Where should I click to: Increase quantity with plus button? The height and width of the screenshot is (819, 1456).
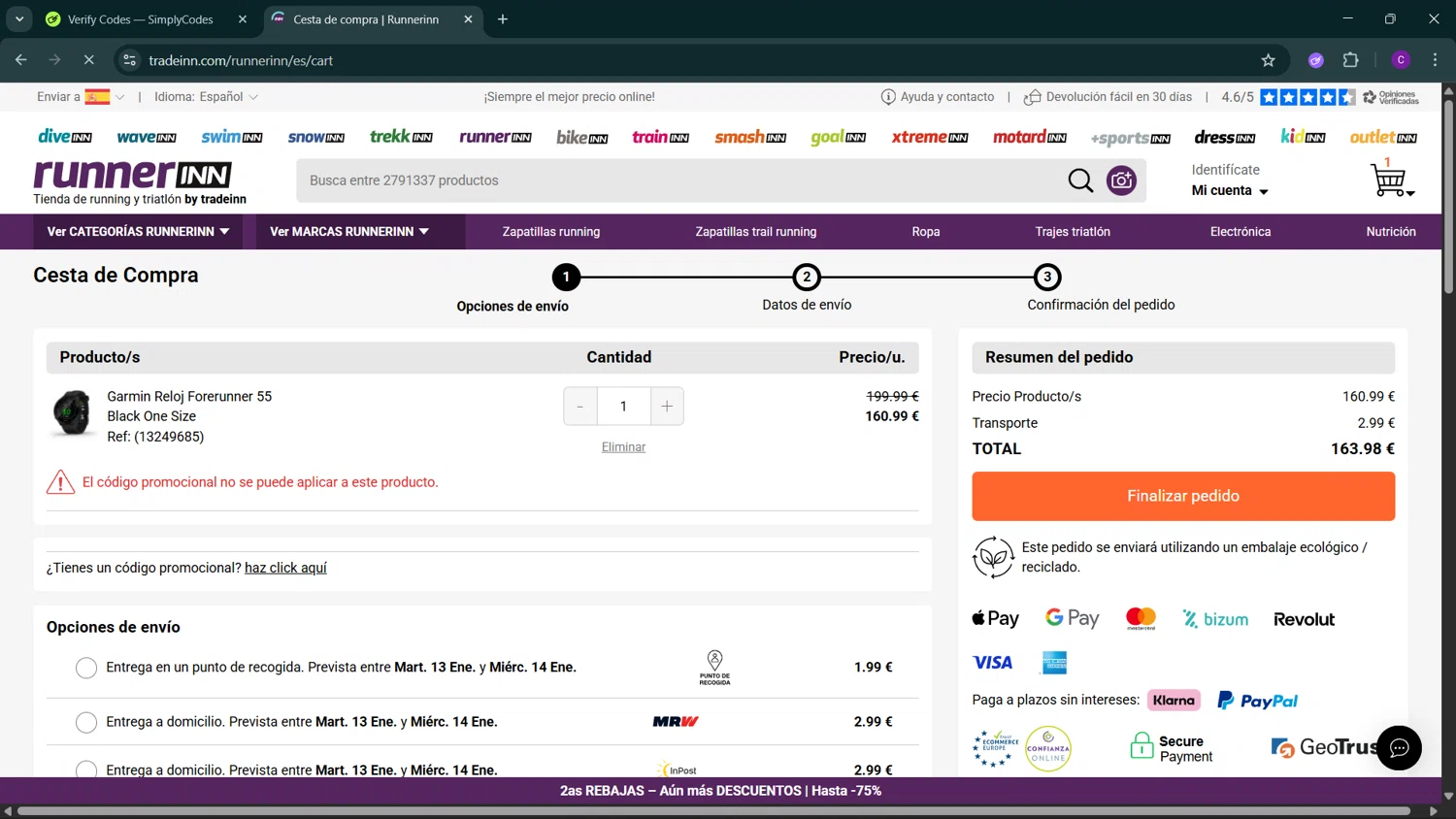pyautogui.click(x=667, y=407)
